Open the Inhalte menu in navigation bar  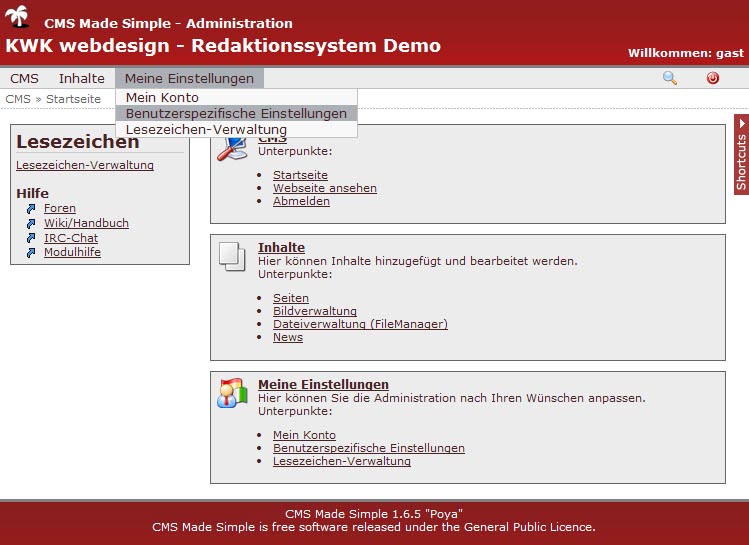pos(82,78)
